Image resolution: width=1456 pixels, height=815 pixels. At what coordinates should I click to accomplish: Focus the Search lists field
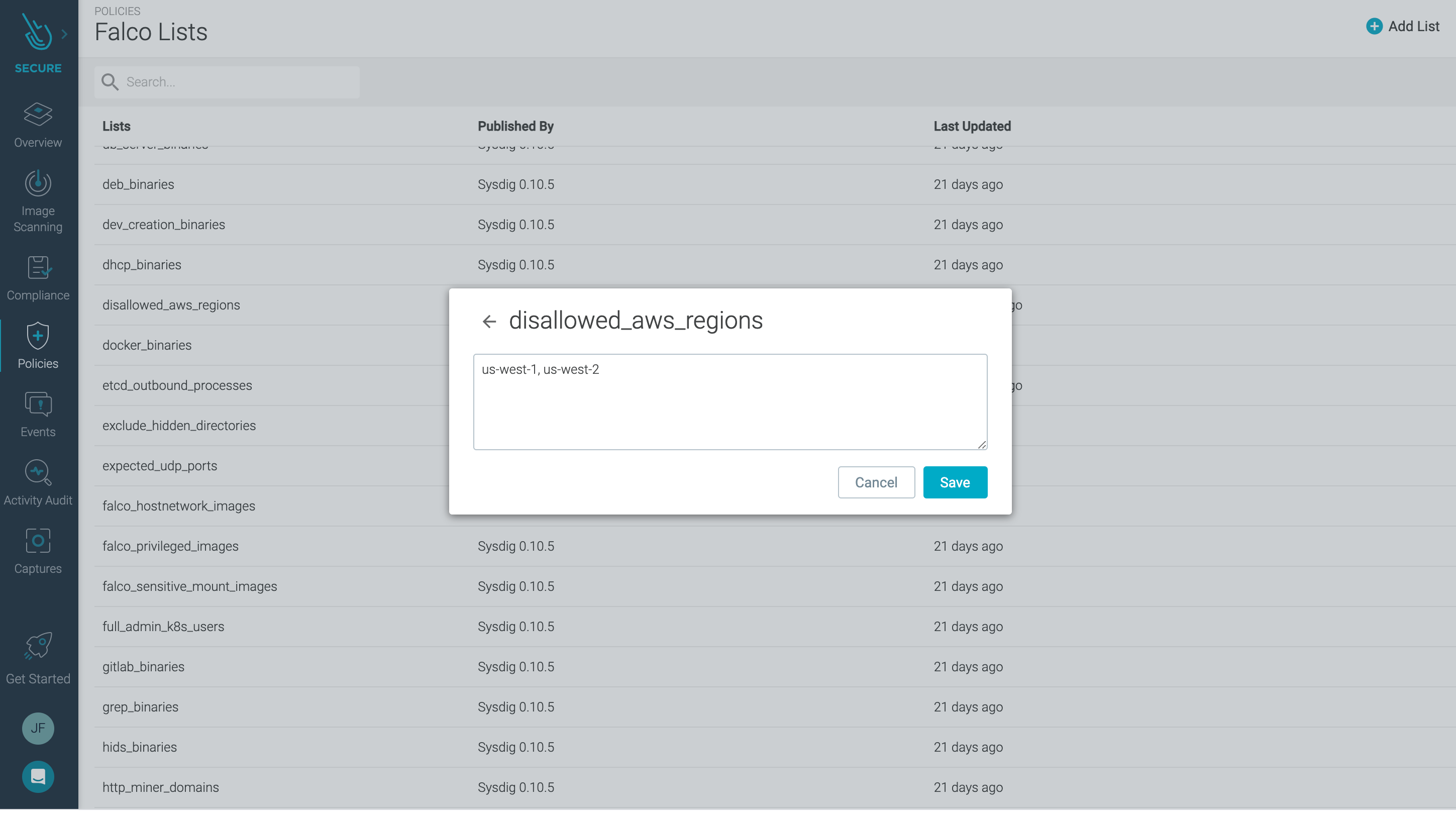coord(227,82)
